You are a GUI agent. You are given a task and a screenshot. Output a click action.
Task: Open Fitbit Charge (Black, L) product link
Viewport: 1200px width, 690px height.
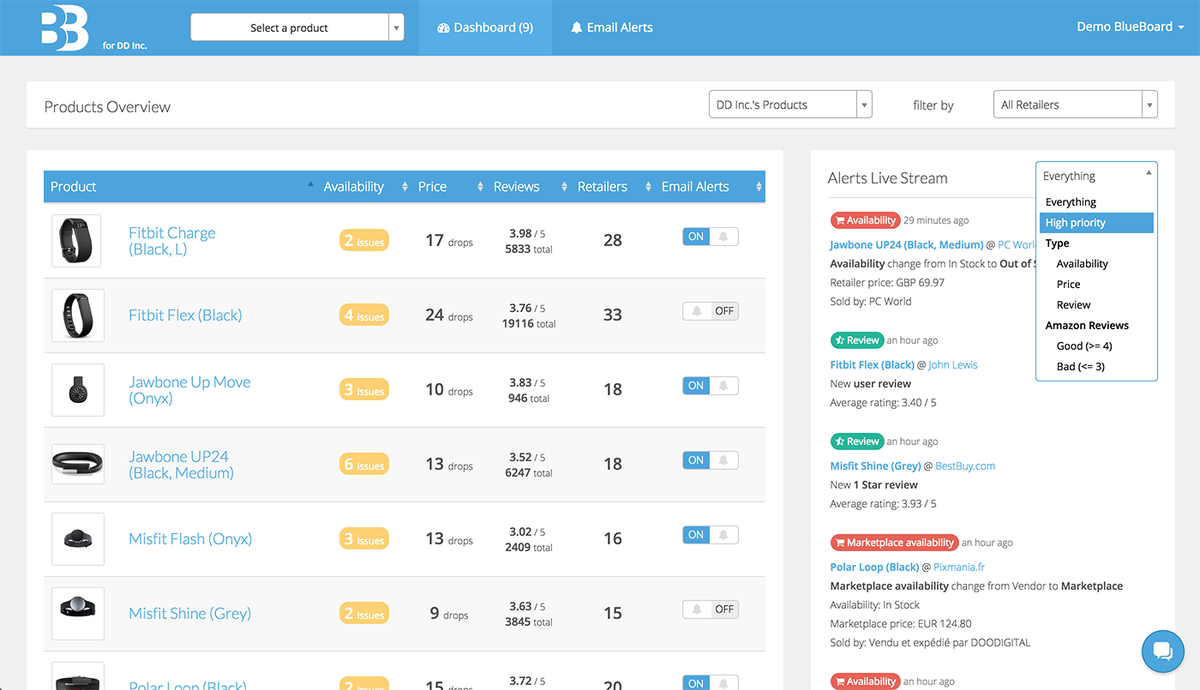[172, 241]
